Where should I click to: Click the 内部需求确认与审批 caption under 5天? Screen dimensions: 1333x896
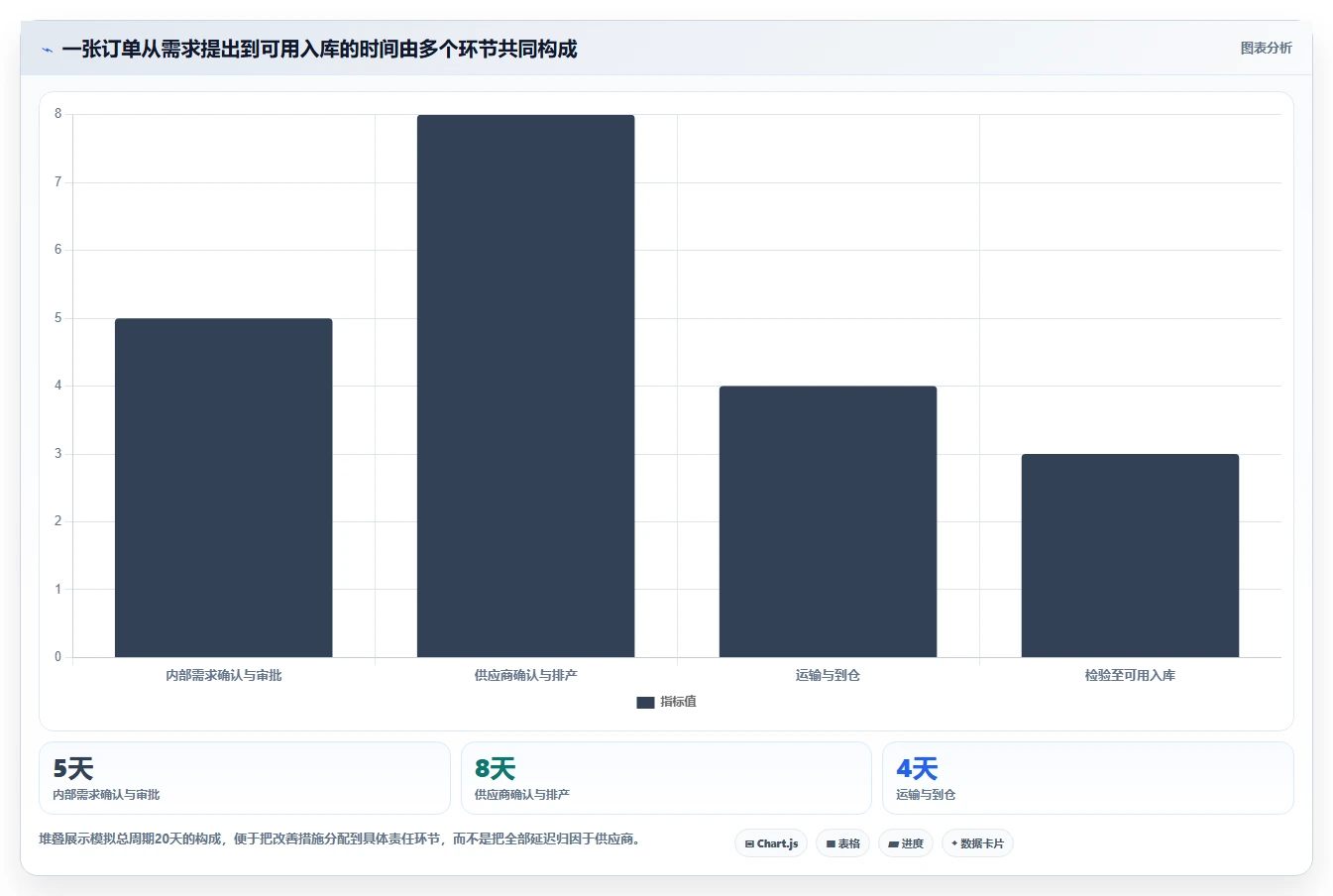click(x=106, y=795)
